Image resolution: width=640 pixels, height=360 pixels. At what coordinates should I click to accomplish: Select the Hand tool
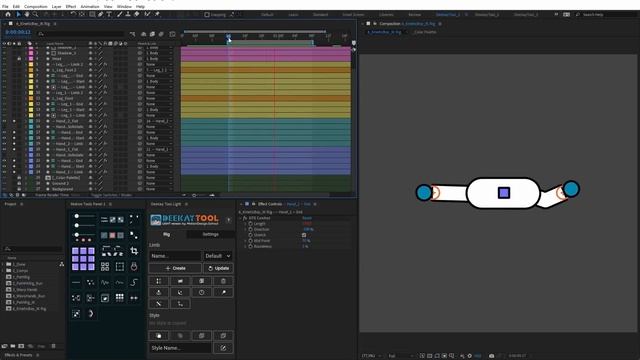point(27,14)
